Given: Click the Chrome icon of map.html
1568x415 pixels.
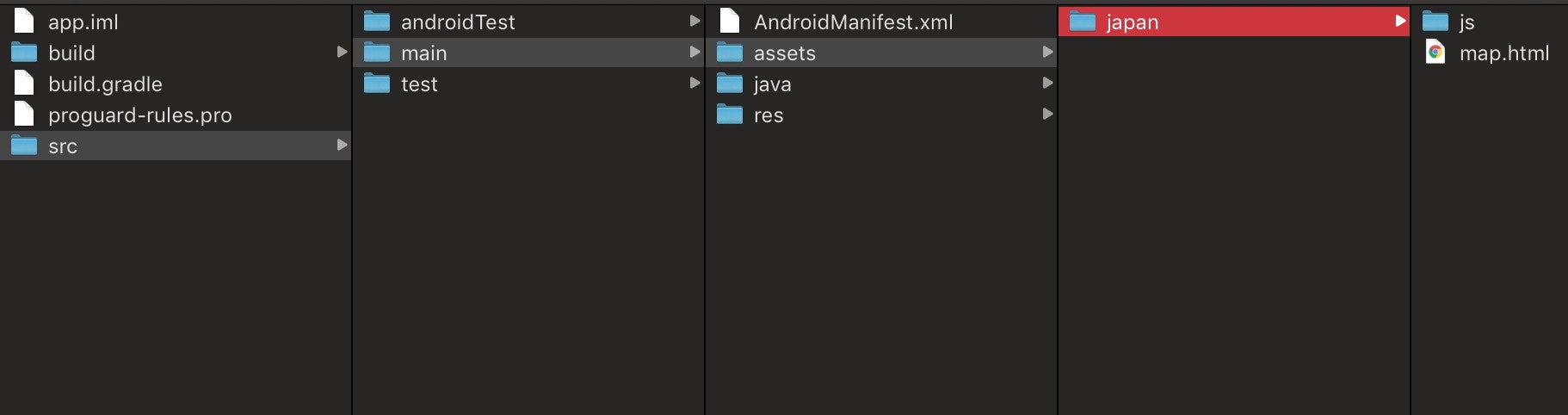Looking at the screenshot, I should tap(1435, 52).
